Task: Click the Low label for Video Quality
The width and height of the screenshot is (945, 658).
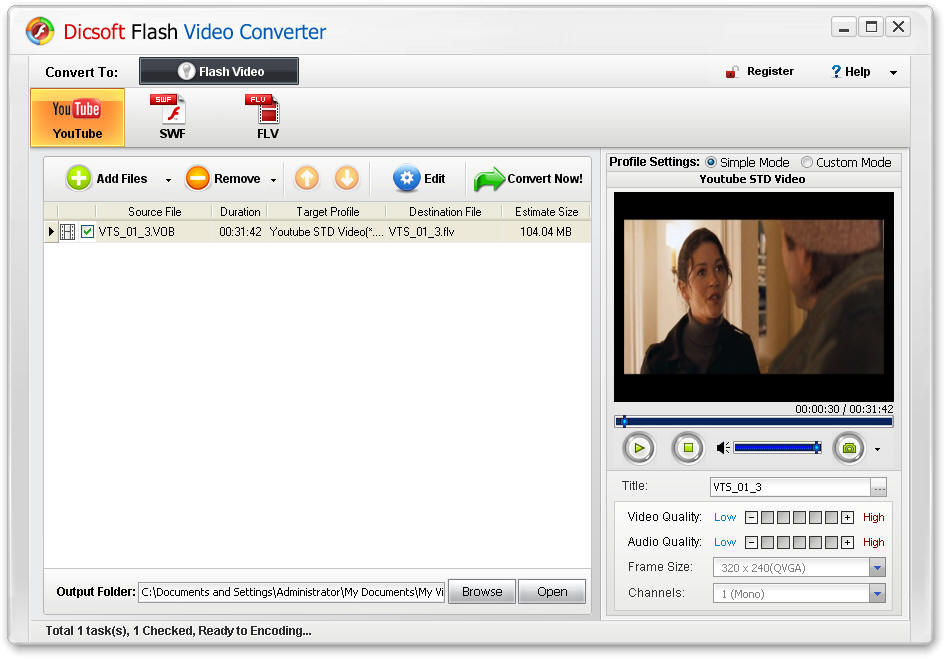Action: tap(724, 517)
